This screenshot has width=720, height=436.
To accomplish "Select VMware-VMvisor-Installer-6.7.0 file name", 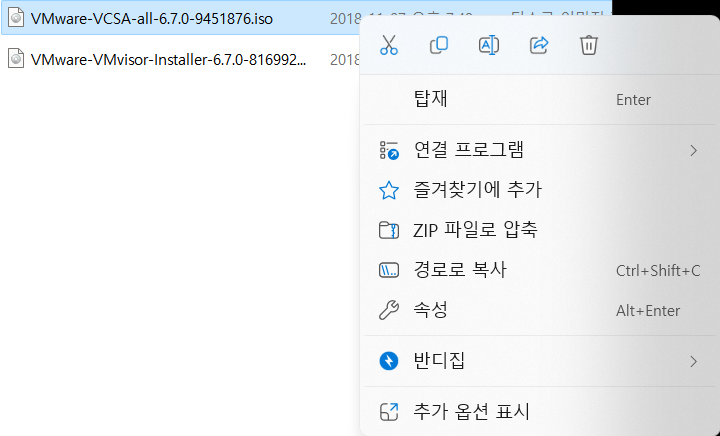I will tap(168, 60).
